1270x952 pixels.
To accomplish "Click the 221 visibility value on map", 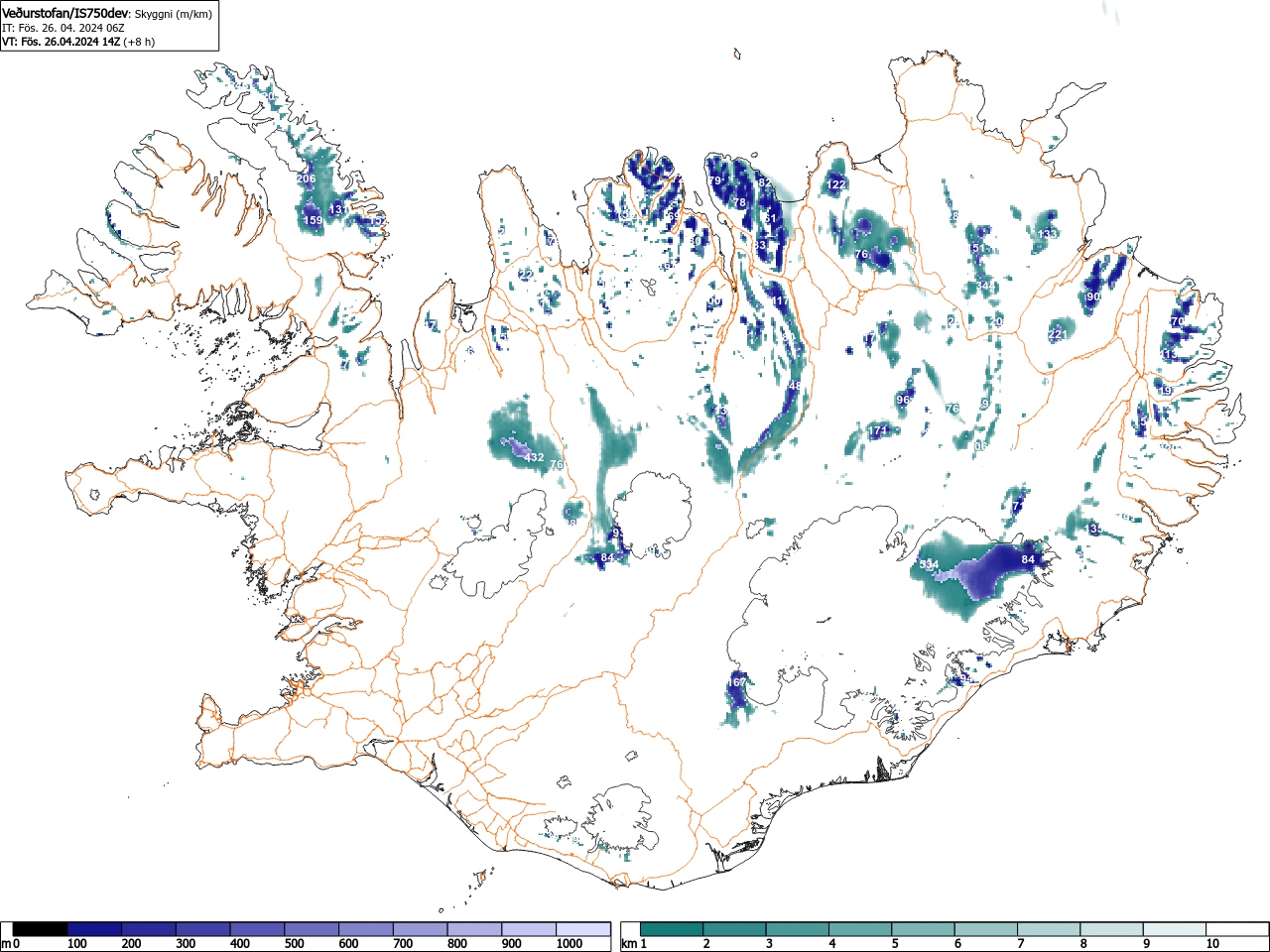I will point(1058,335).
